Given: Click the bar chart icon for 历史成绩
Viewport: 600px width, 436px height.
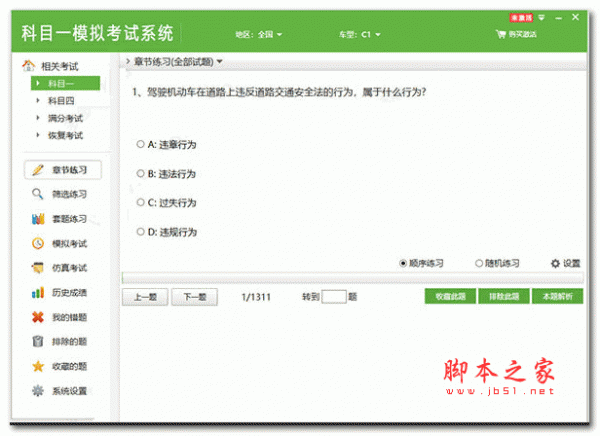Looking at the screenshot, I should pyautogui.click(x=38, y=292).
